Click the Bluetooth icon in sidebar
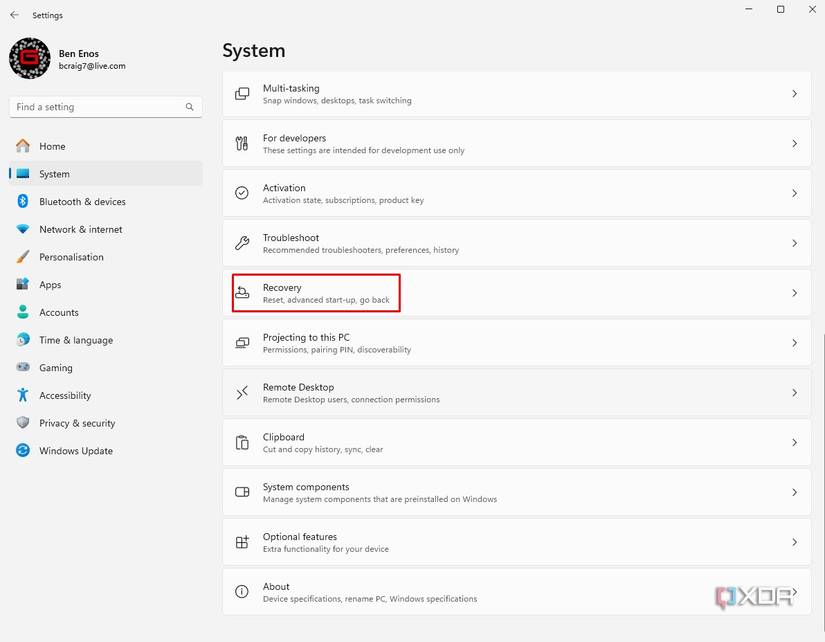 (x=23, y=201)
